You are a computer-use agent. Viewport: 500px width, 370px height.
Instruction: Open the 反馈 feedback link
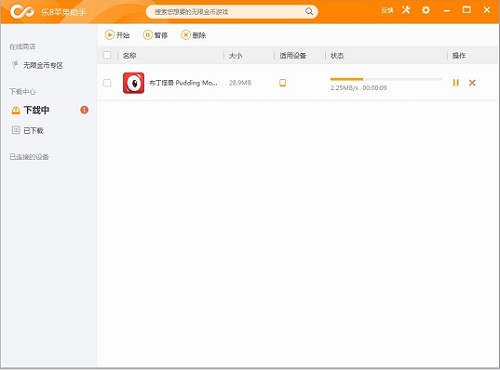pyautogui.click(x=387, y=11)
